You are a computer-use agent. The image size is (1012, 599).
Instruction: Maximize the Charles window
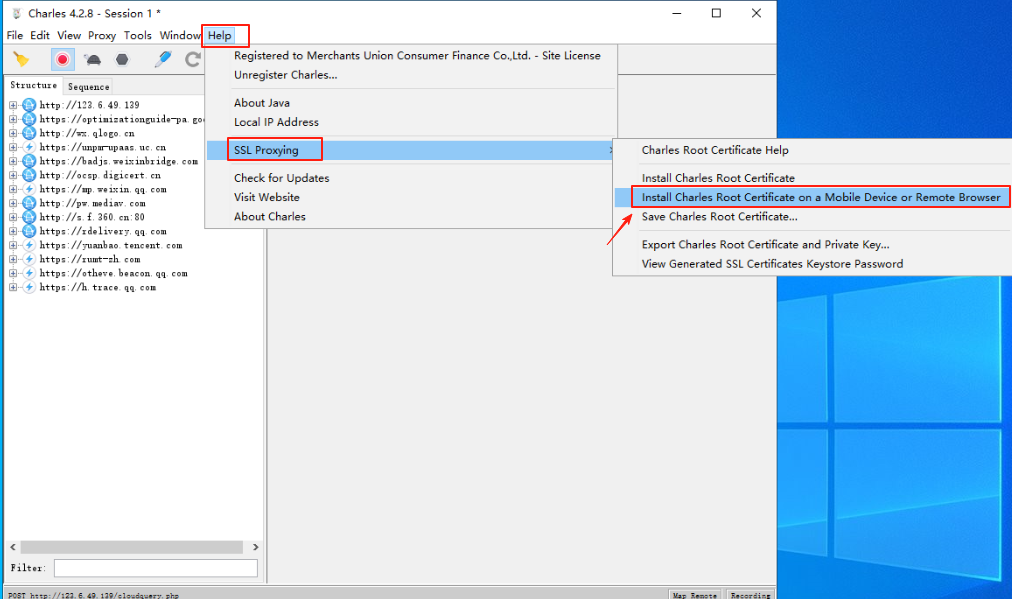716,13
